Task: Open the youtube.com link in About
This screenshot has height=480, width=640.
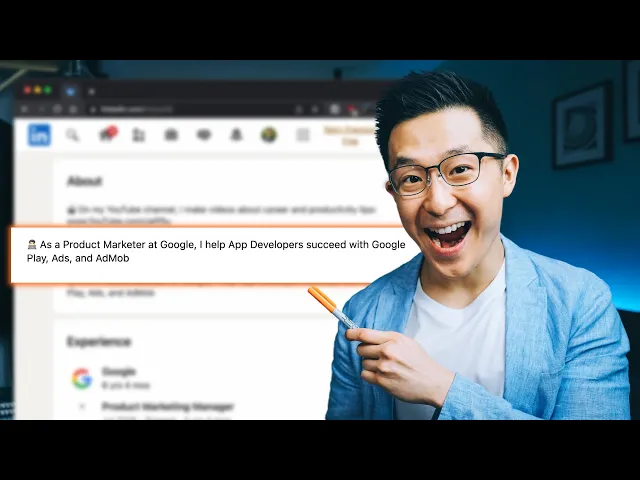Action: point(119,221)
